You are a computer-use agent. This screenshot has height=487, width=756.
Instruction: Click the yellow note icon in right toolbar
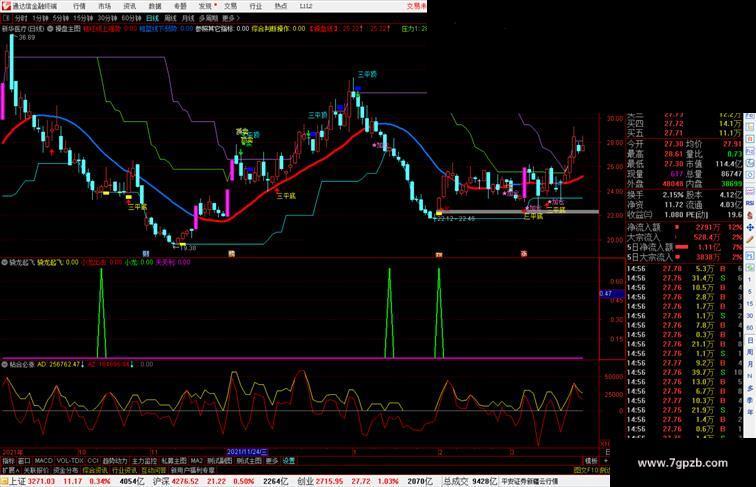click(750, 127)
